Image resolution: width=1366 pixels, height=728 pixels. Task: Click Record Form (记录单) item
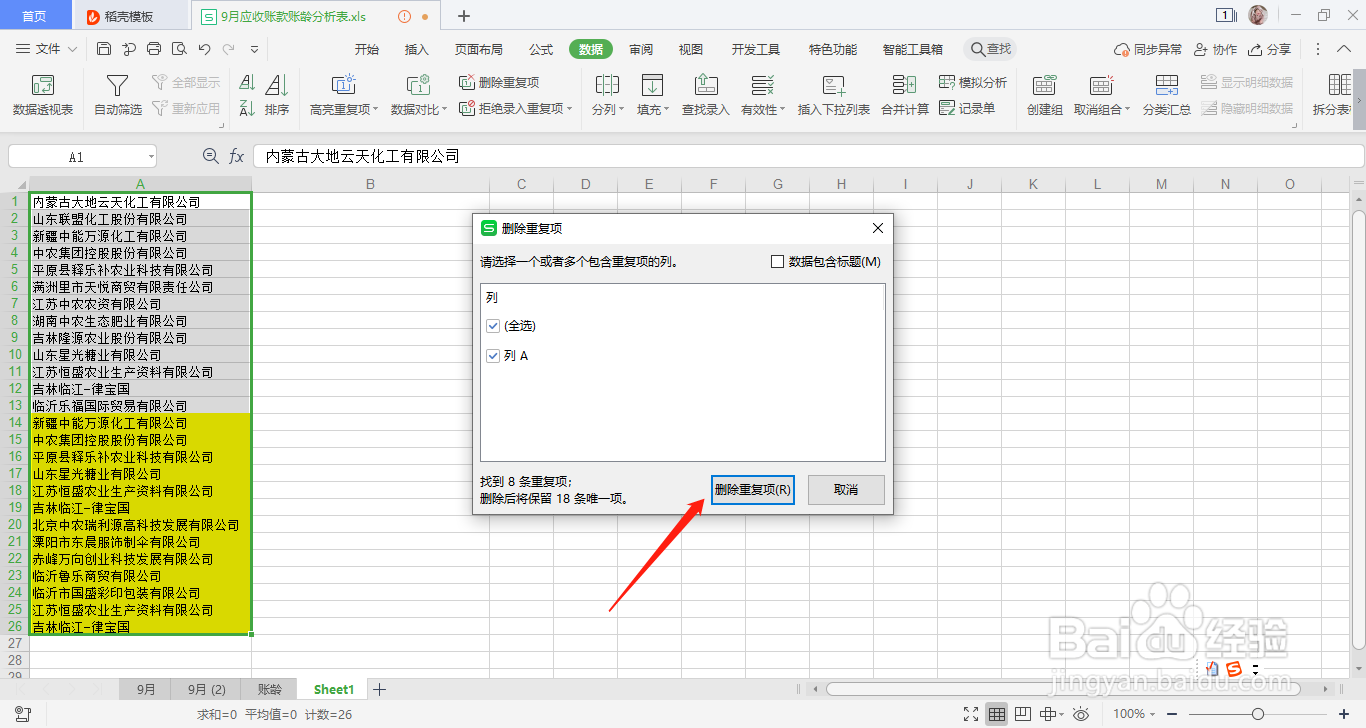click(967, 108)
